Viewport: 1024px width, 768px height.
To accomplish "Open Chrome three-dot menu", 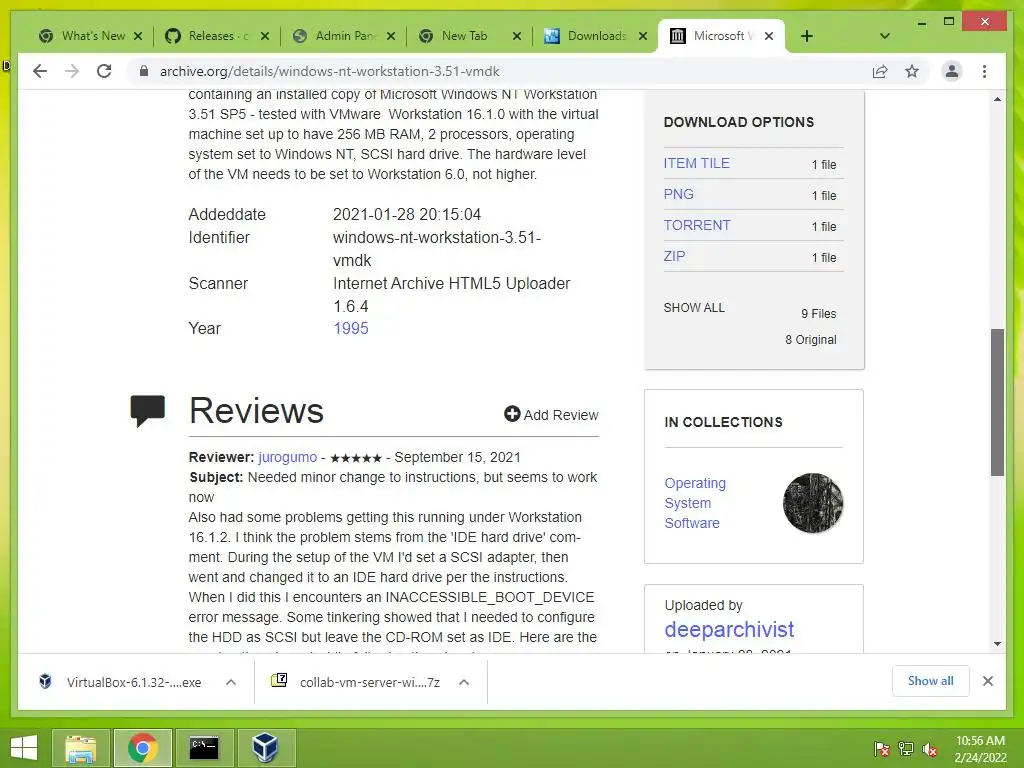I will (x=984, y=71).
